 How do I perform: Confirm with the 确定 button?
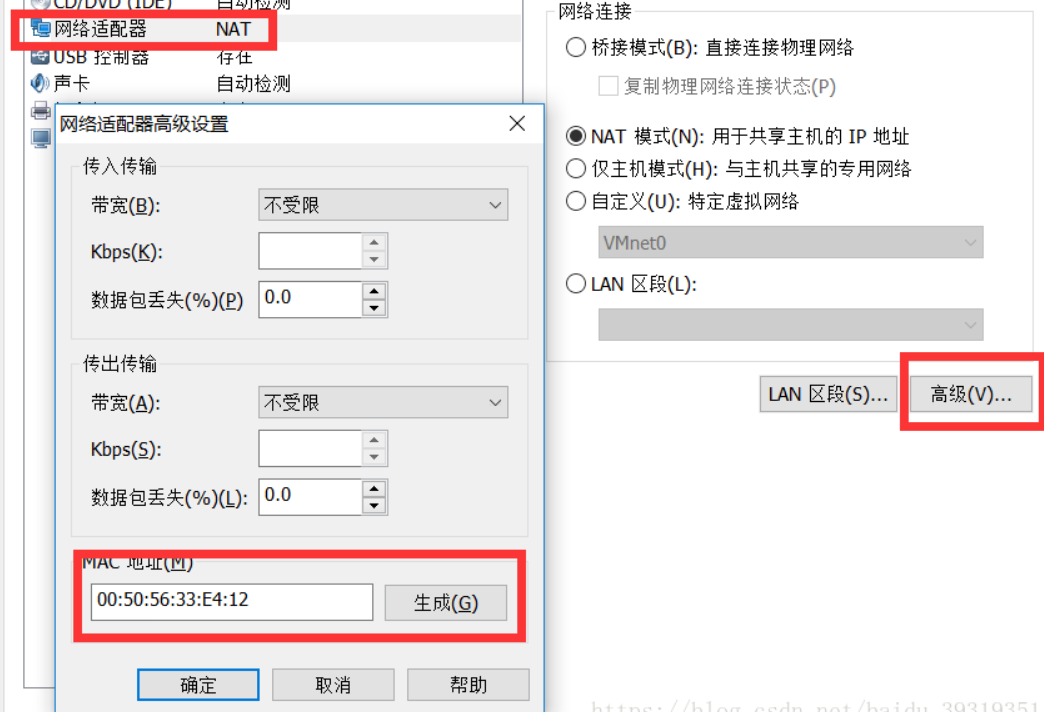coord(198,685)
